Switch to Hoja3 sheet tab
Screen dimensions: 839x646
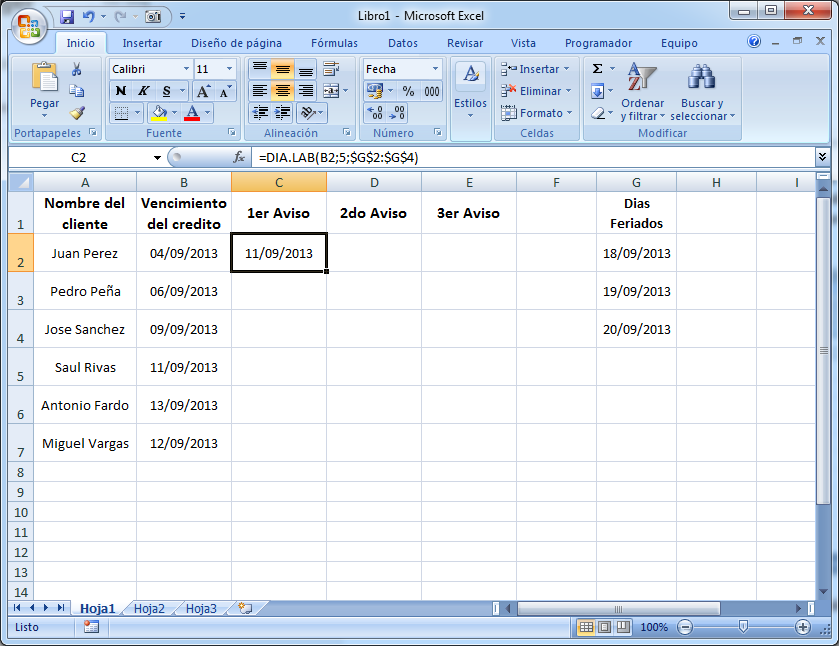tap(201, 609)
